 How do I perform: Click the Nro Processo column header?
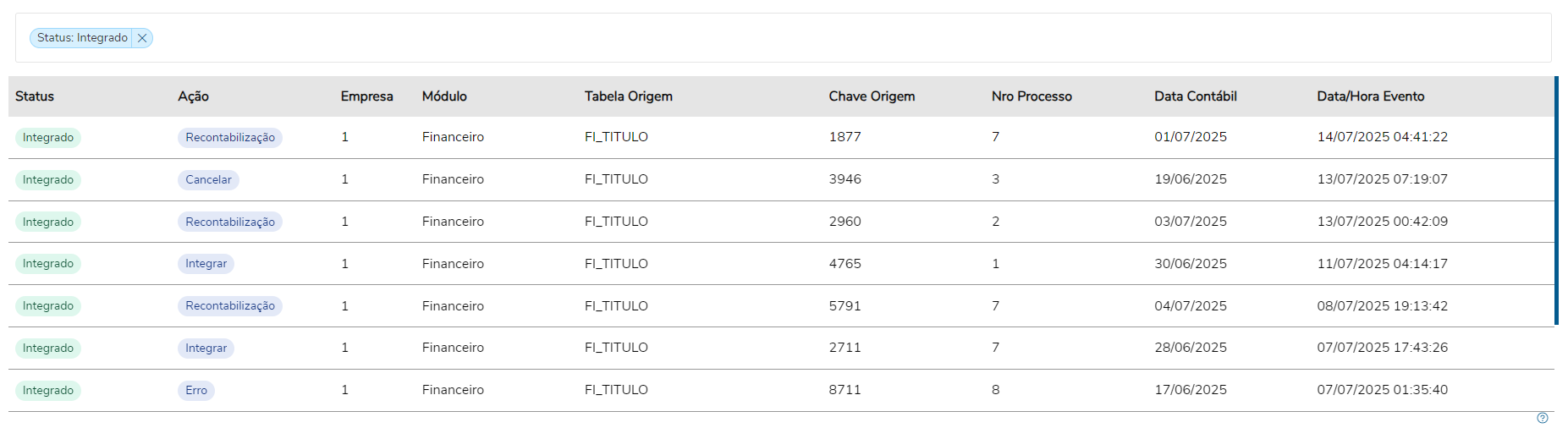[1032, 96]
